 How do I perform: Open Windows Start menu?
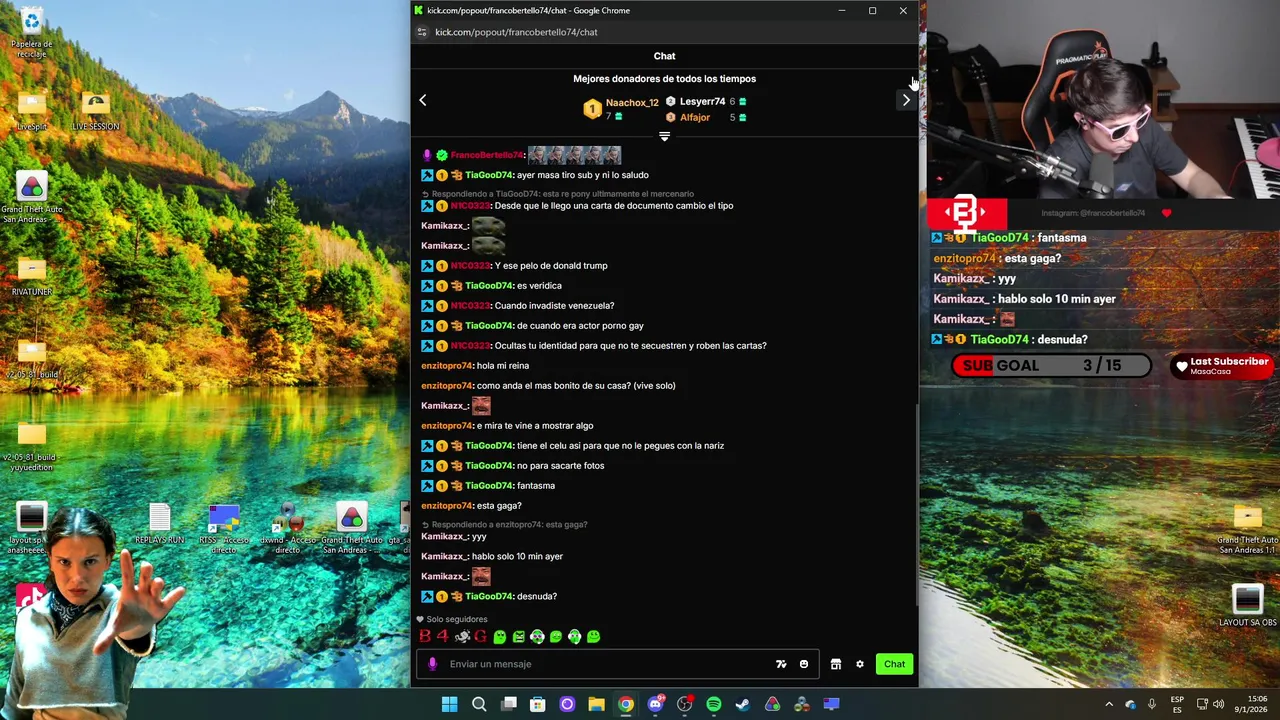pyautogui.click(x=450, y=704)
